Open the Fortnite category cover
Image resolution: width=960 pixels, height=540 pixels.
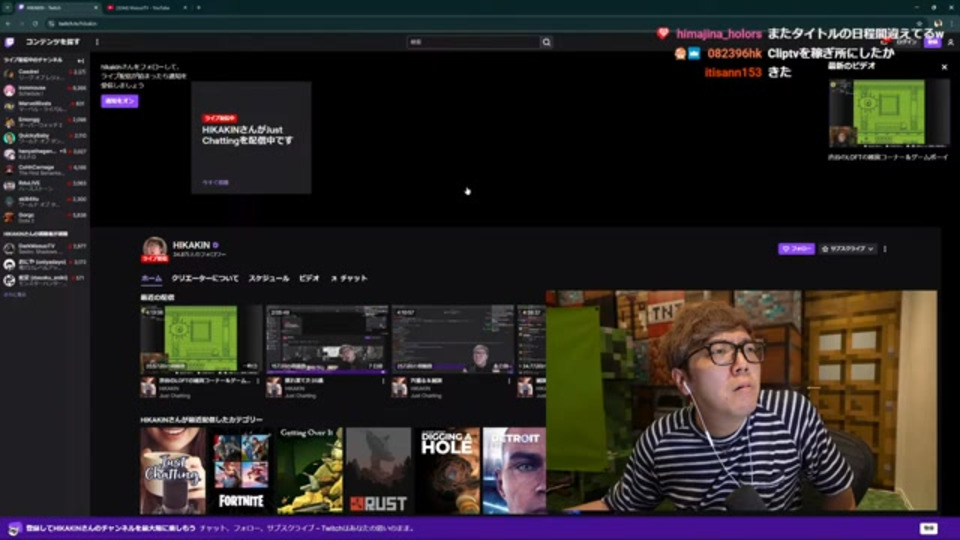tap(241, 471)
